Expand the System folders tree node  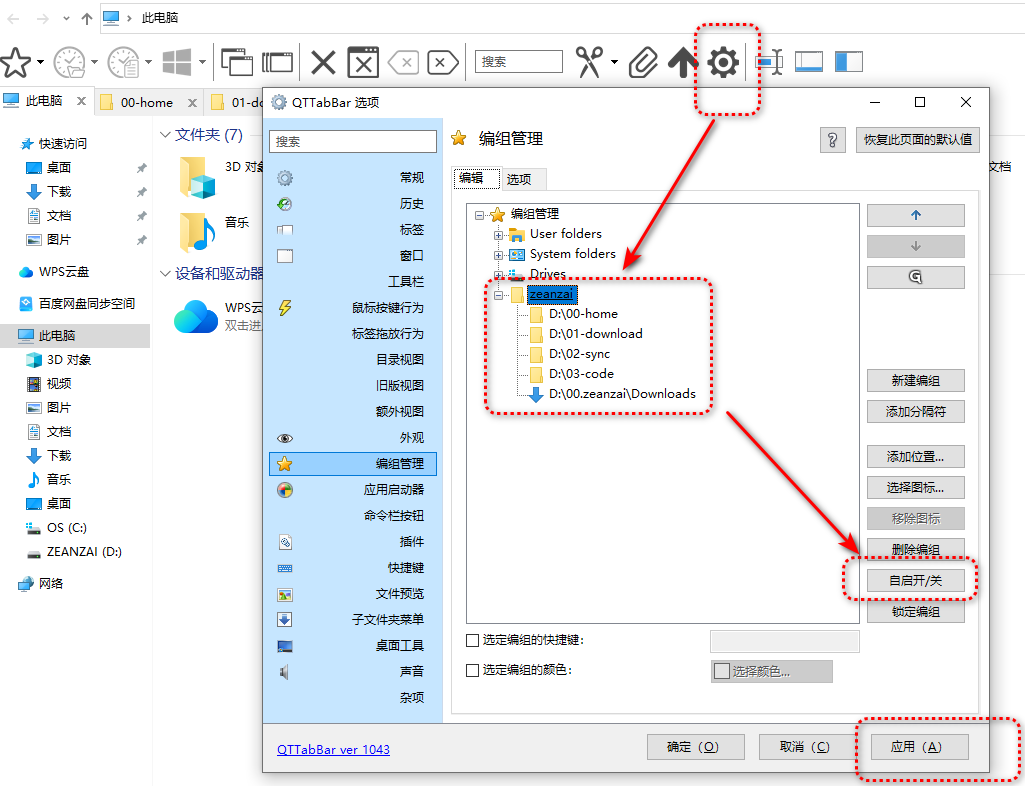(498, 254)
